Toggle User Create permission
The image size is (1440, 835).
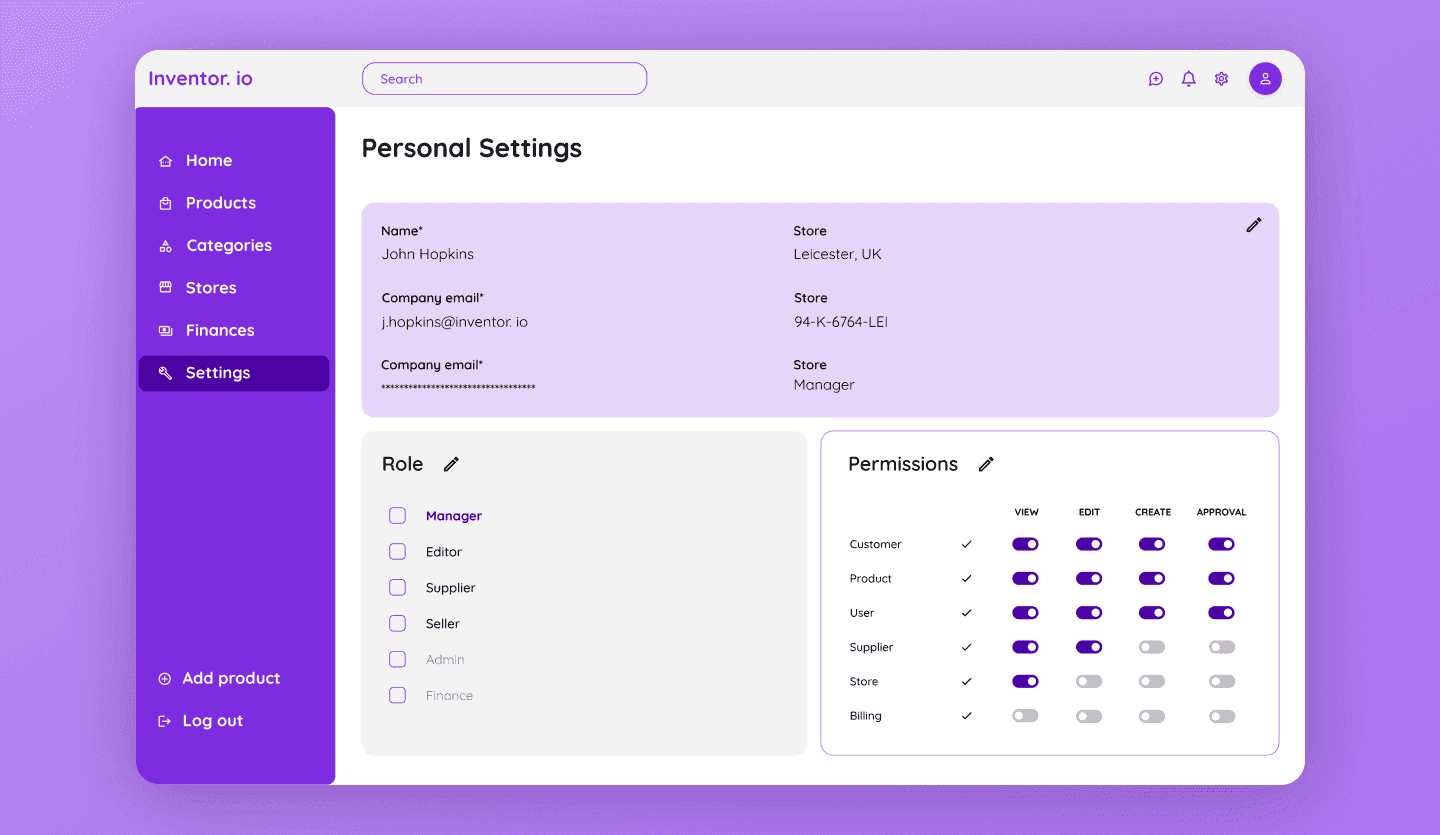pyautogui.click(x=1152, y=613)
